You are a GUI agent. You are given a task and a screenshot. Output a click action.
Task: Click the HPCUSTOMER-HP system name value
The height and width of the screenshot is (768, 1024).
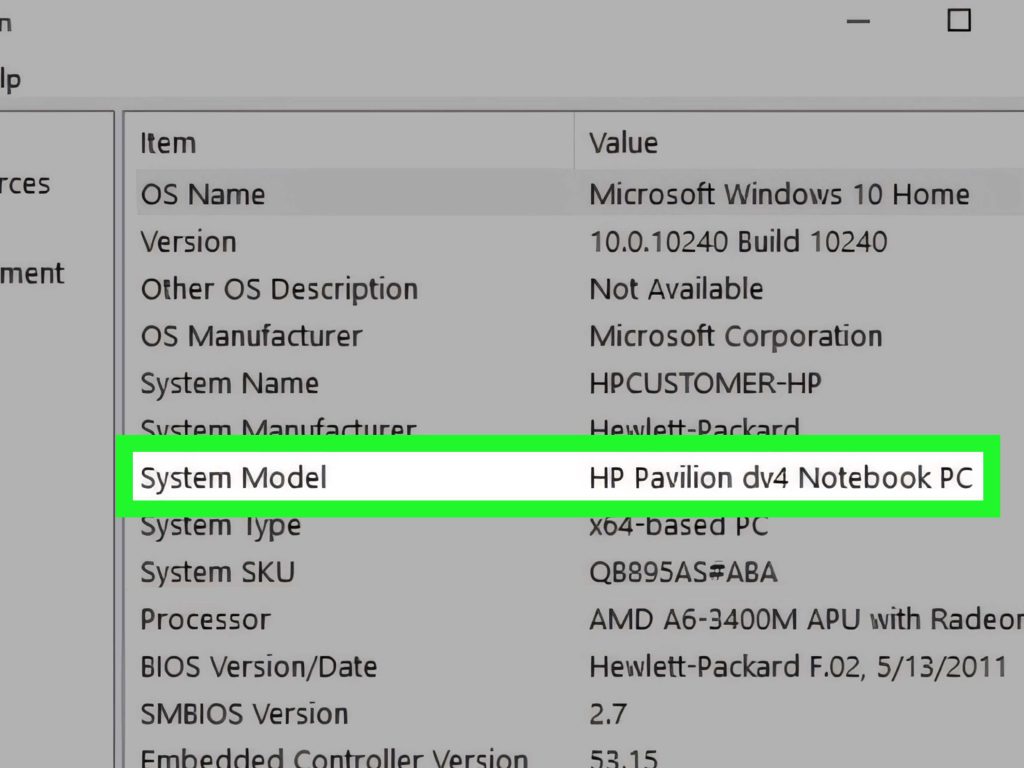[x=705, y=384]
